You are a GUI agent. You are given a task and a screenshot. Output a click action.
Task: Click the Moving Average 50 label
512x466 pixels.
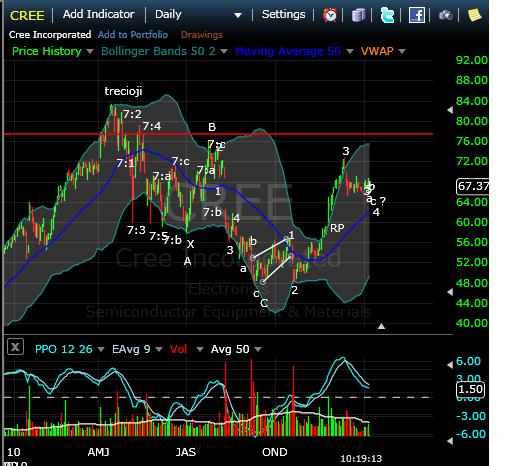click(x=288, y=51)
